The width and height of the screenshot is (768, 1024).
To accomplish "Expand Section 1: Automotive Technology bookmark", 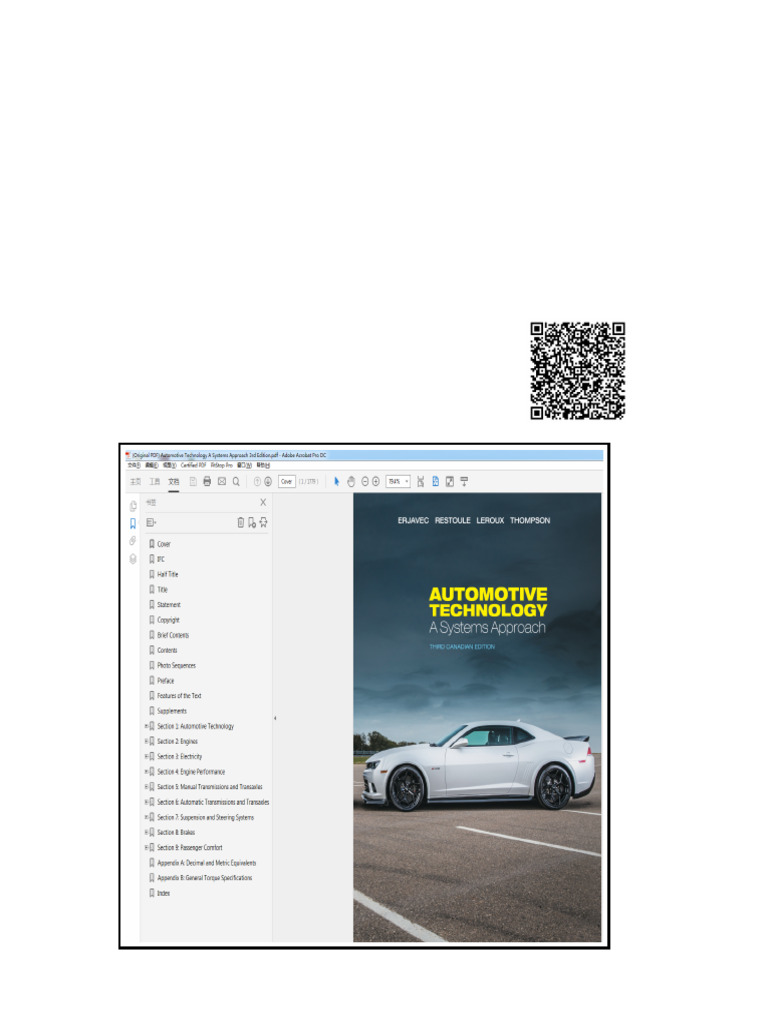I will [146, 726].
